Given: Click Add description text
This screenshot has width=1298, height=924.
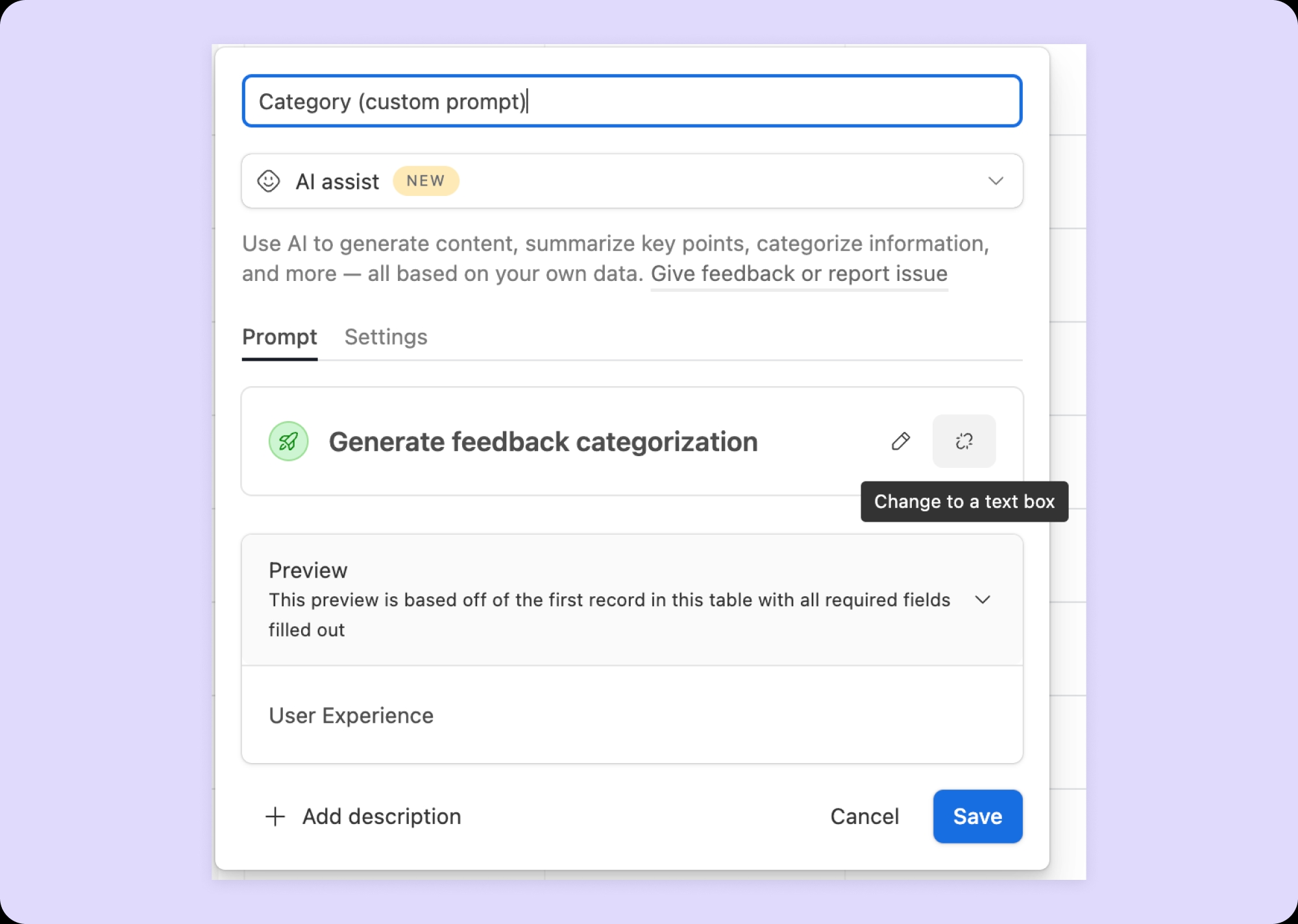Looking at the screenshot, I should pos(382,816).
